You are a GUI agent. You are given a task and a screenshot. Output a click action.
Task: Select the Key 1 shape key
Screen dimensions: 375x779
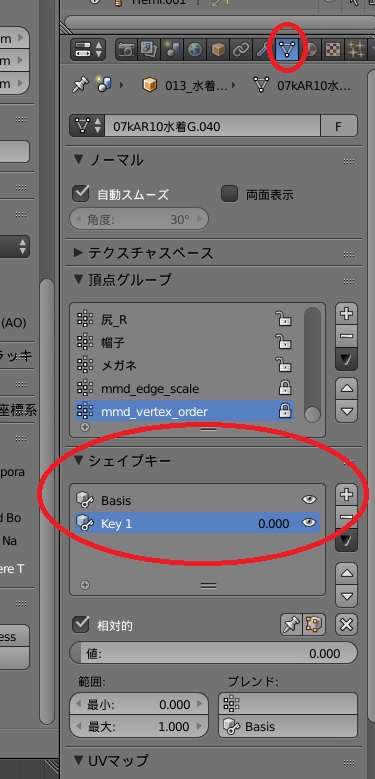pyautogui.click(x=197, y=523)
